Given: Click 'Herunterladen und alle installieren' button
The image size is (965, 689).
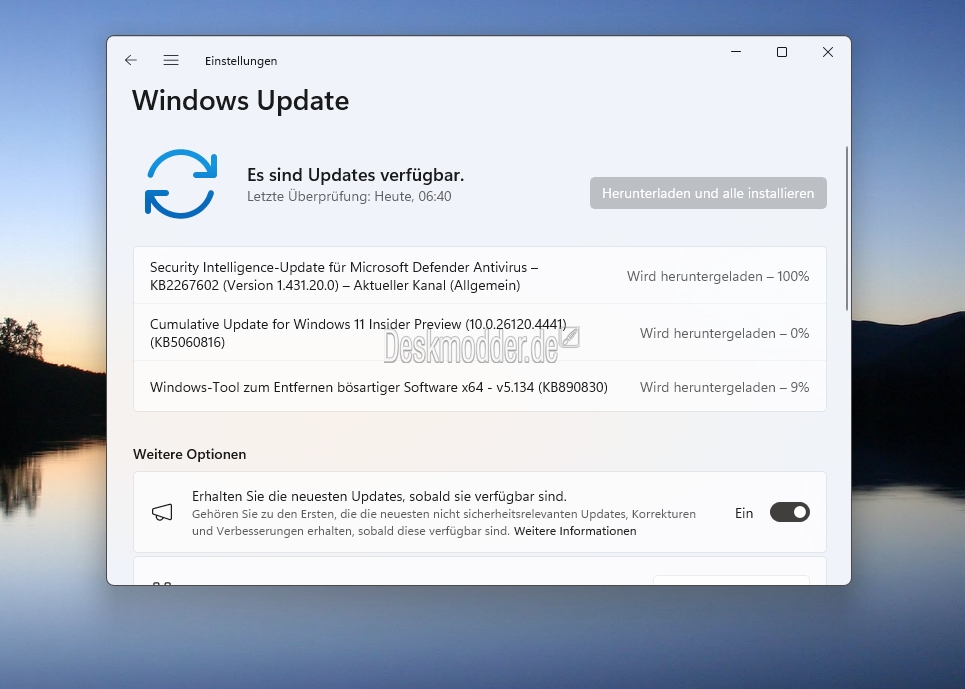Looking at the screenshot, I should coord(708,193).
